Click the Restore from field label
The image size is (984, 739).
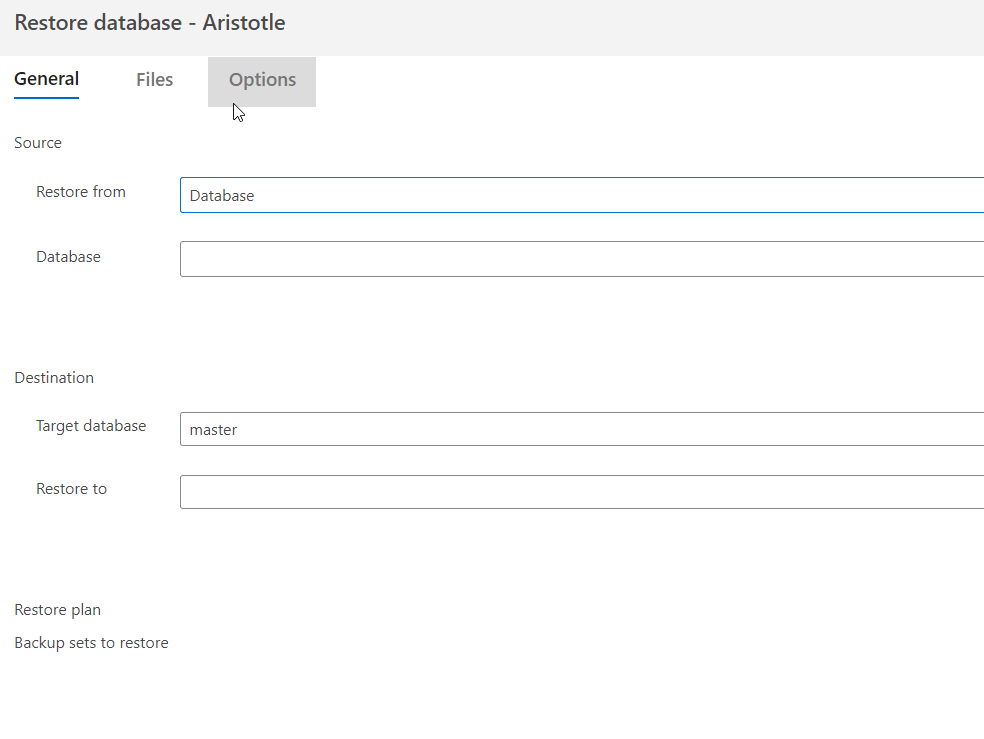pyautogui.click(x=81, y=192)
